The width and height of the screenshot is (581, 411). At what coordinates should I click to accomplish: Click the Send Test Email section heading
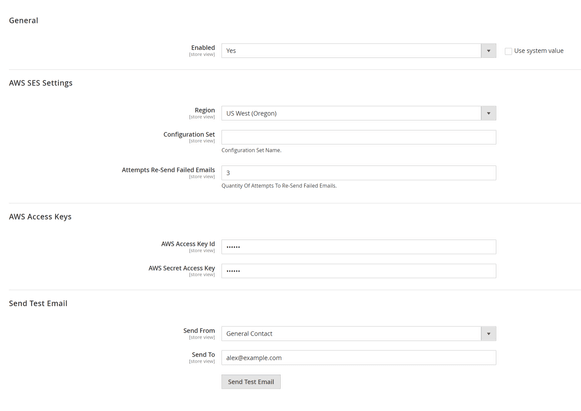[x=38, y=304]
